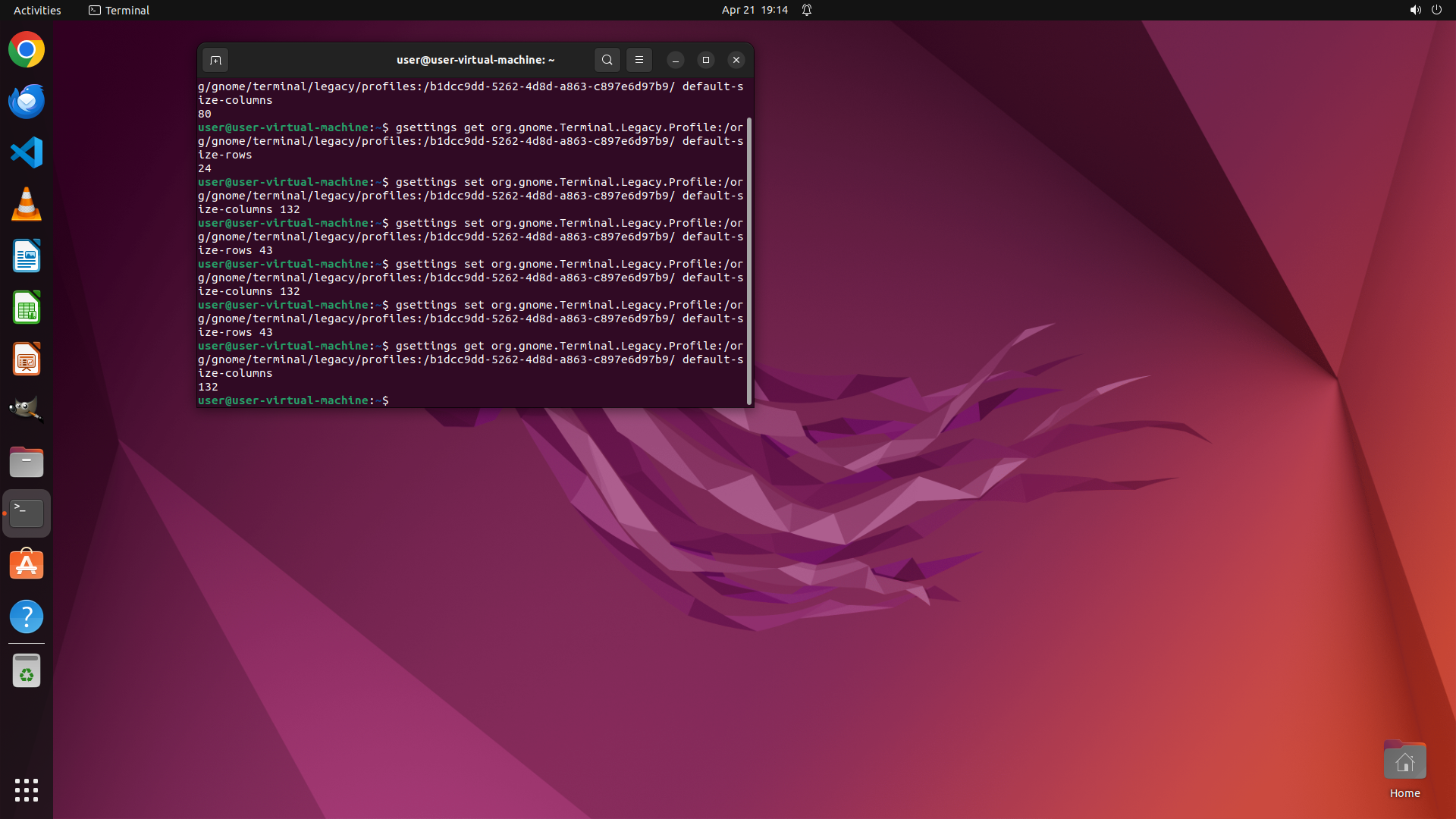
Task: Open a new terminal tab
Action: click(x=215, y=60)
